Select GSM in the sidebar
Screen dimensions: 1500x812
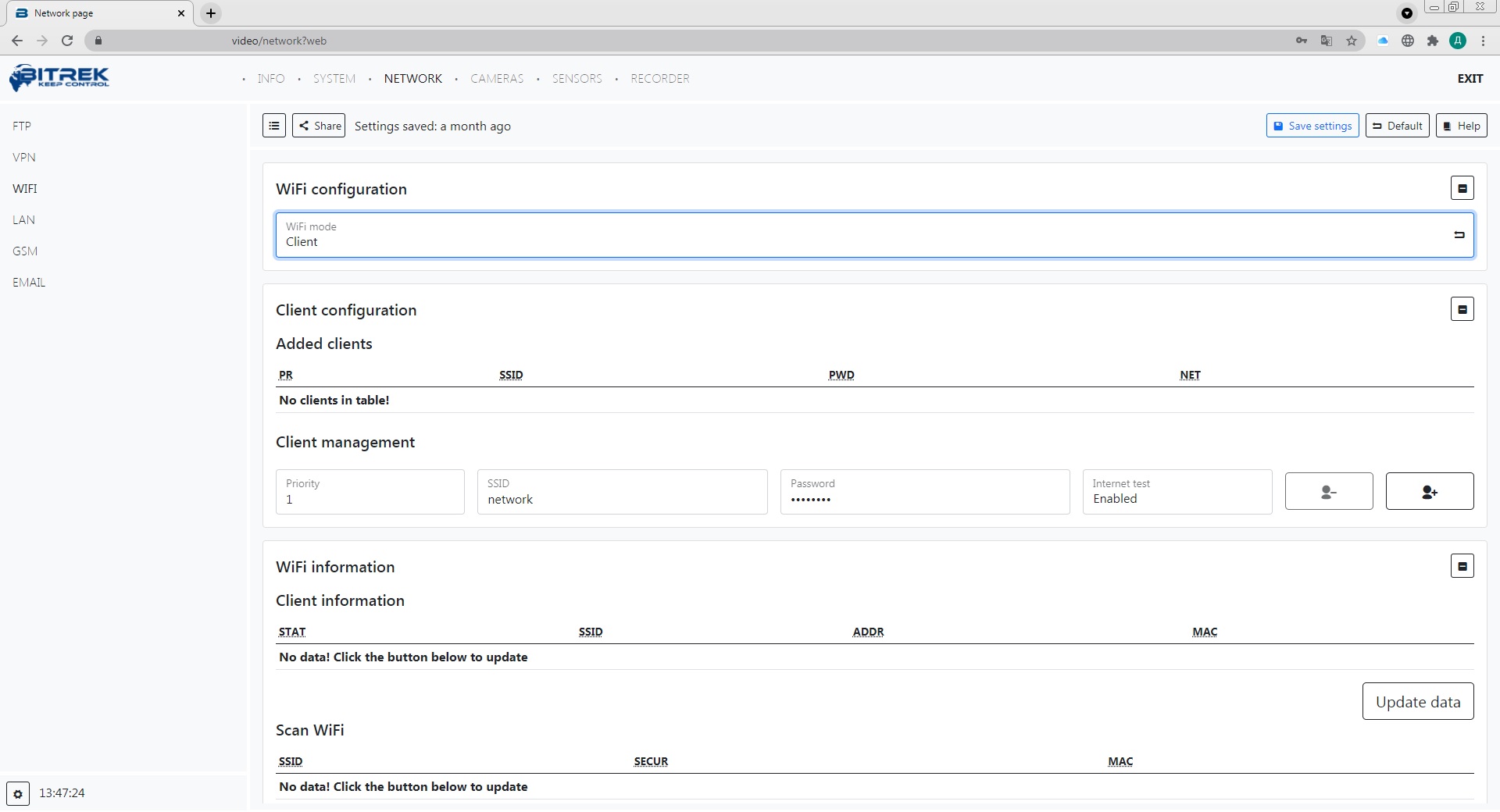[25, 251]
